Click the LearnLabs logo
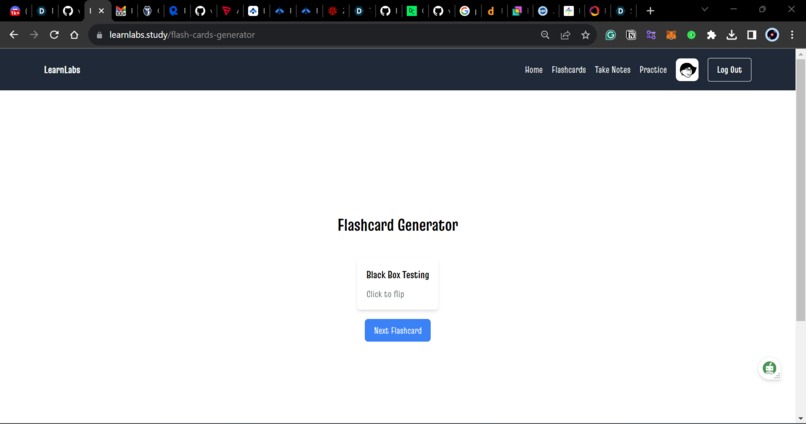This screenshot has width=806, height=424. (62, 70)
